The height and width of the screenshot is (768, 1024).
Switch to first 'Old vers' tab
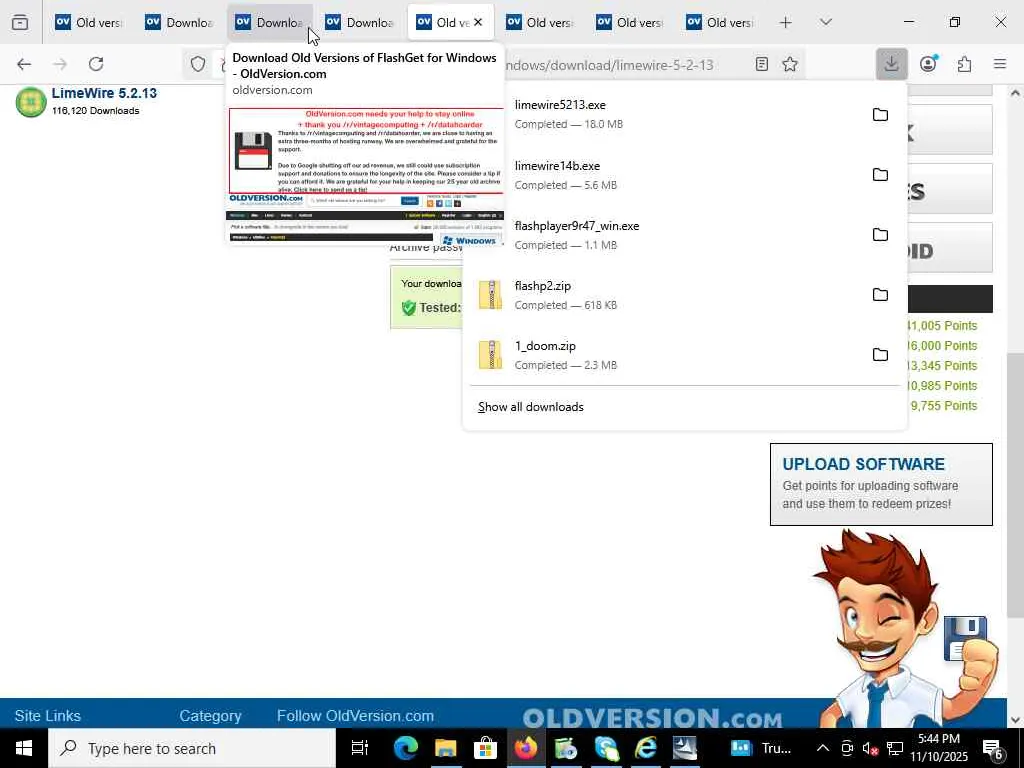pos(88,22)
